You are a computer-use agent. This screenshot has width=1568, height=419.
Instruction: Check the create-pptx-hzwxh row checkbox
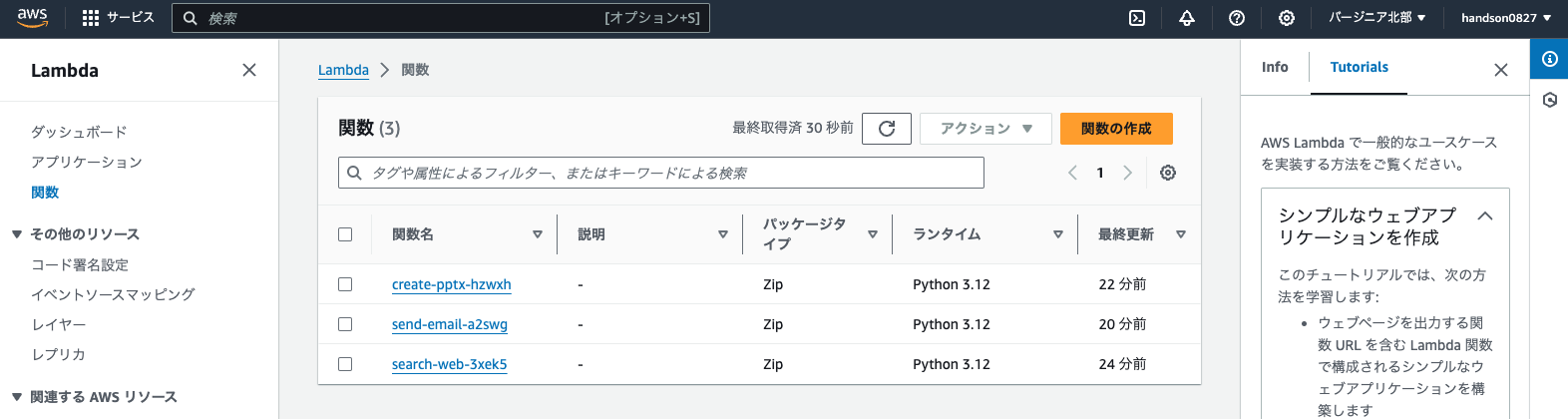coord(345,284)
